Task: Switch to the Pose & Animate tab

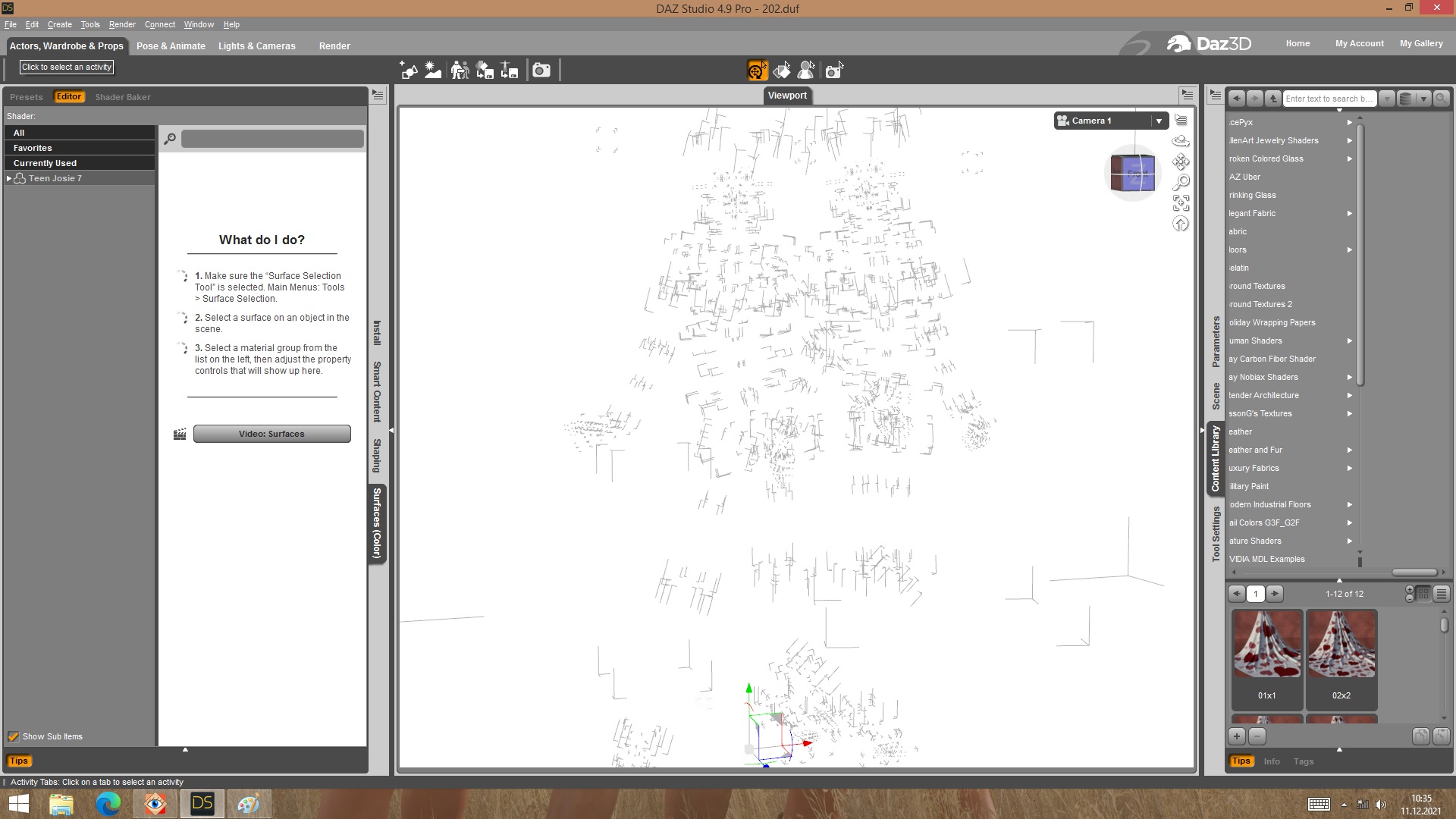Action: pyautogui.click(x=171, y=46)
